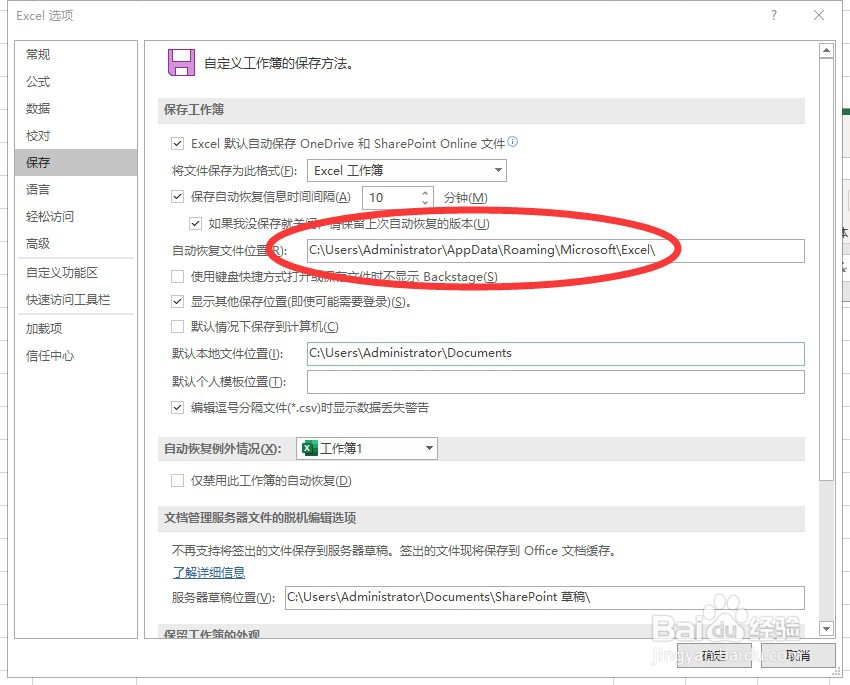Select 公式 category in sidebar
This screenshot has width=850, height=685.
click(x=76, y=81)
